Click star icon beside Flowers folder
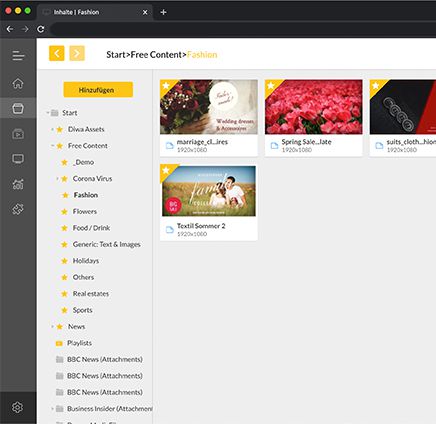436x424 pixels. [x=65, y=212]
